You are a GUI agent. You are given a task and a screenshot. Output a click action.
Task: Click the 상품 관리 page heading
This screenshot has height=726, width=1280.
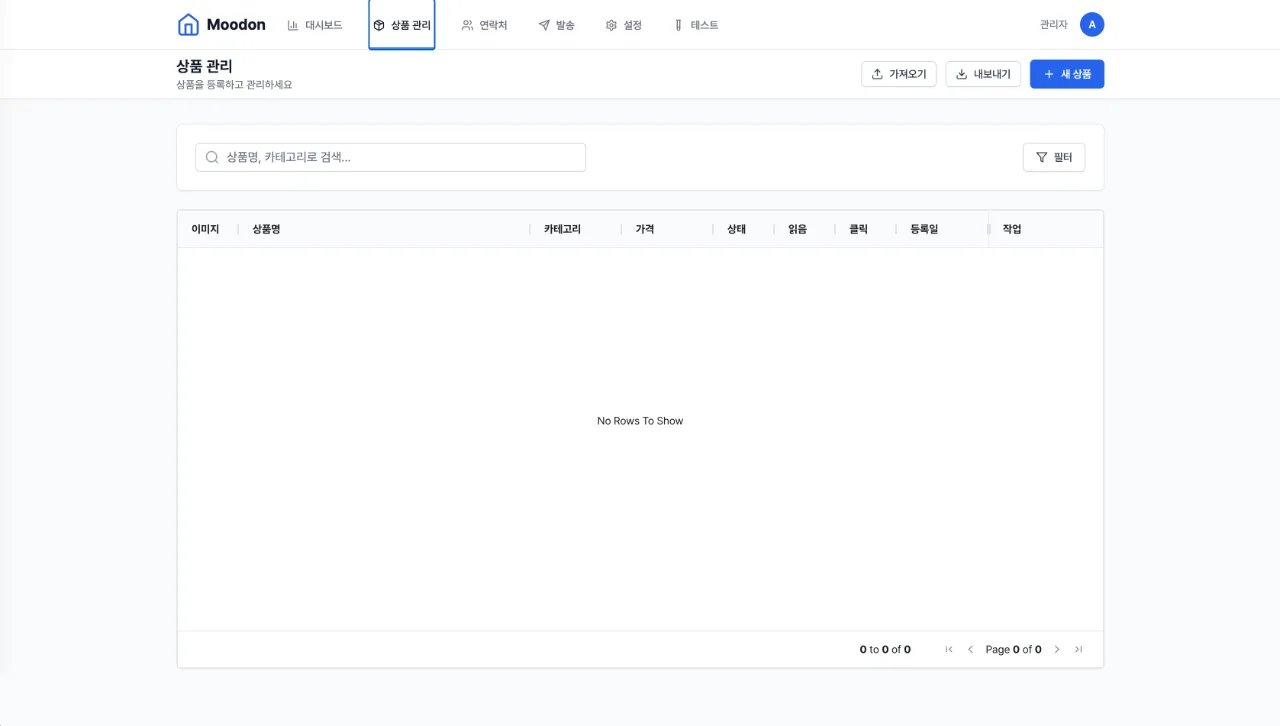point(204,66)
